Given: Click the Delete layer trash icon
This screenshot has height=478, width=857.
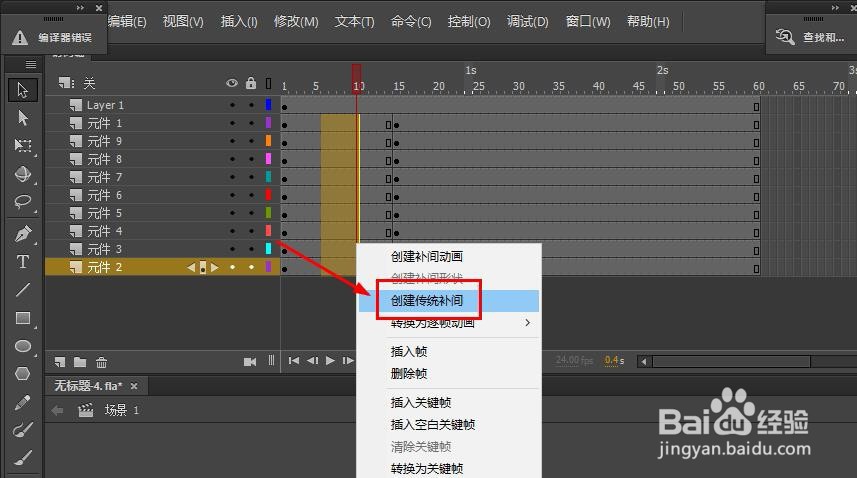Looking at the screenshot, I should [101, 362].
